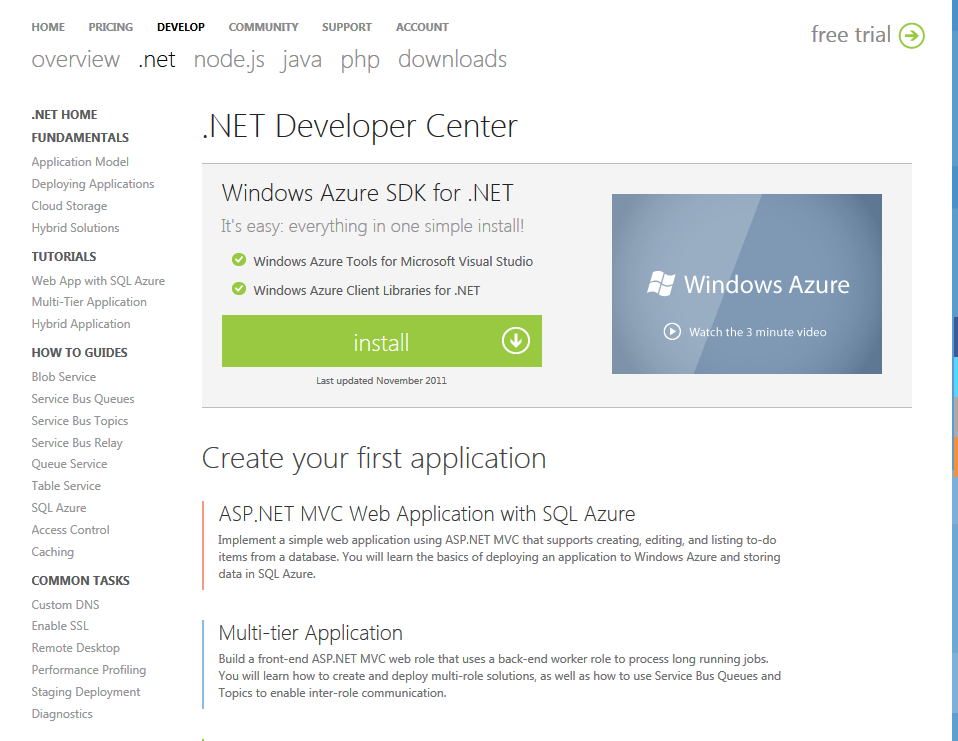Open Caching guide link

tap(53, 552)
